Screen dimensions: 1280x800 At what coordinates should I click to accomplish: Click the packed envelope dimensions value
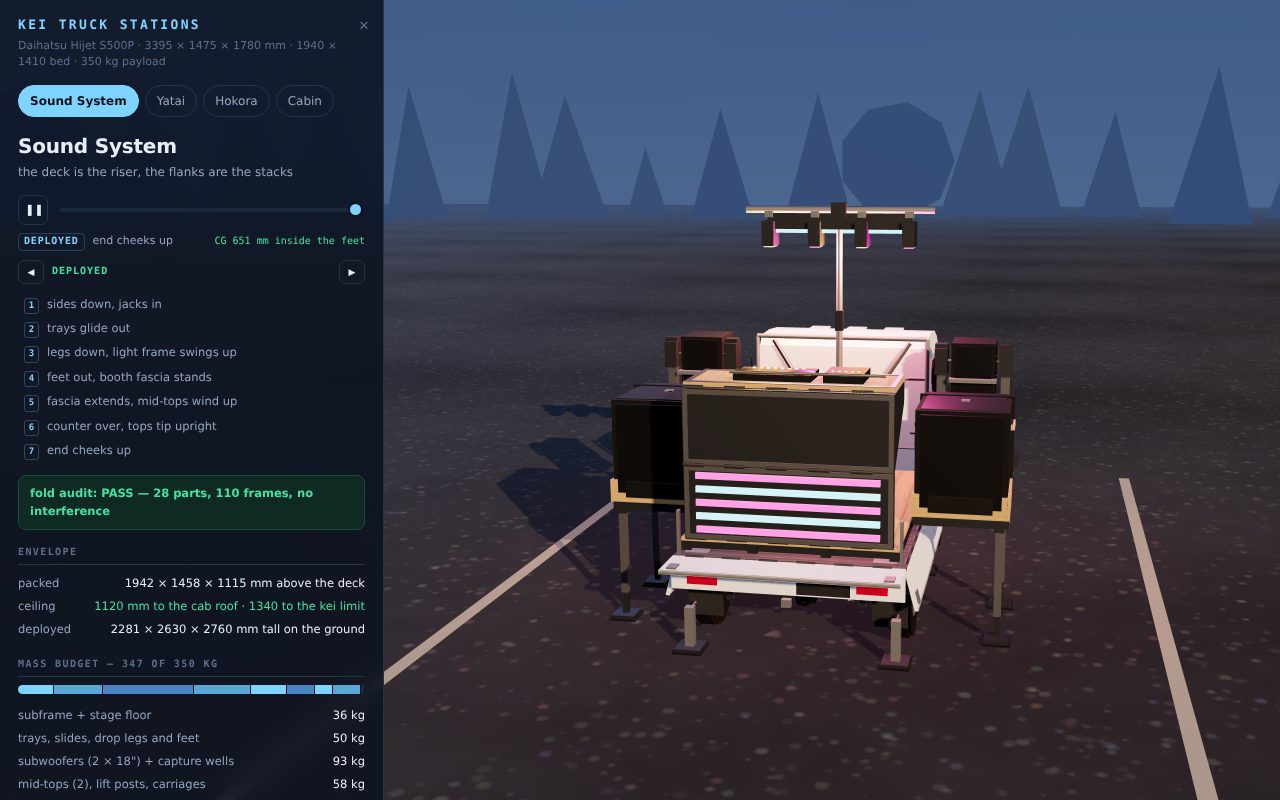tap(244, 583)
